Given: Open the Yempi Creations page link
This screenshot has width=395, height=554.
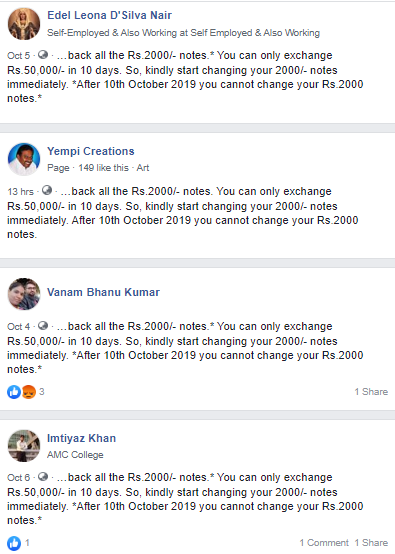Looking at the screenshot, I should [91, 151].
